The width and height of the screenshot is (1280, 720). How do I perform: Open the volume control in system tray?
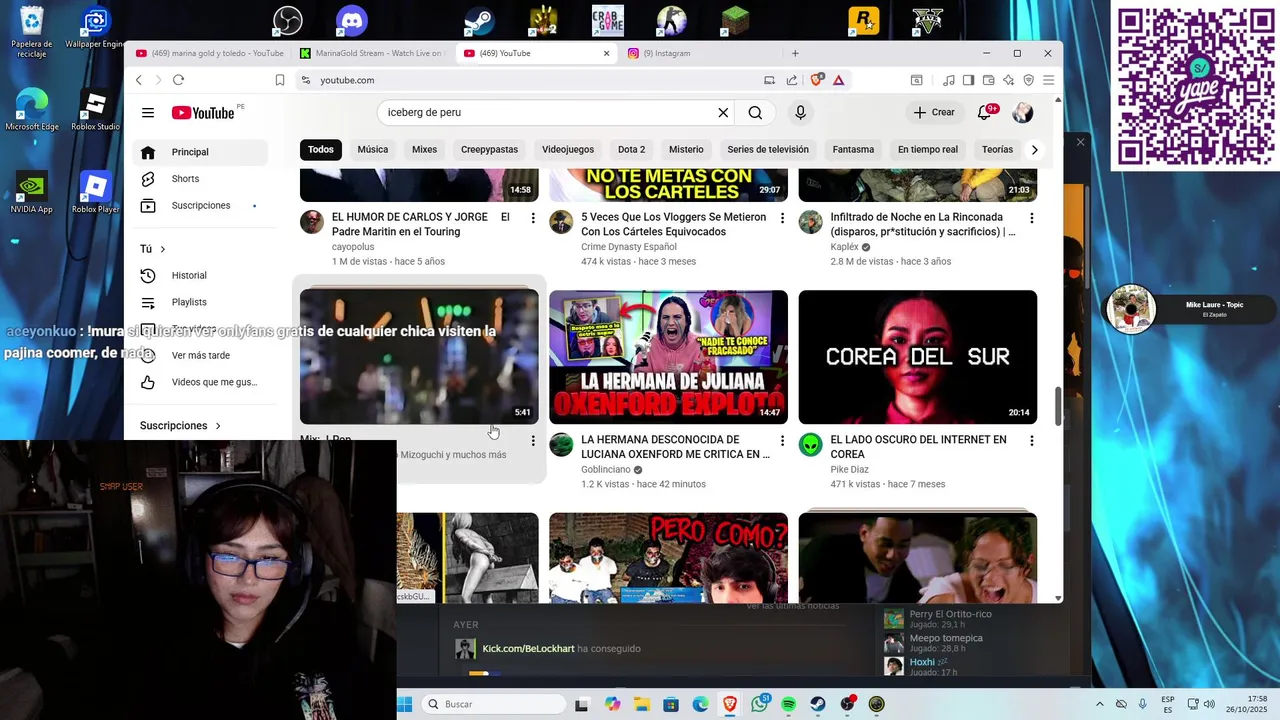1209,704
